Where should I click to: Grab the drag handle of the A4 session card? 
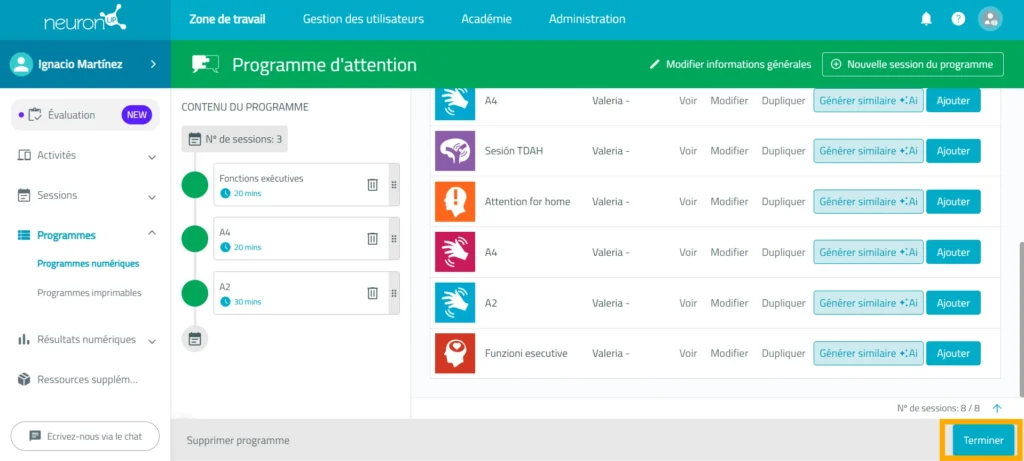[x=394, y=239]
